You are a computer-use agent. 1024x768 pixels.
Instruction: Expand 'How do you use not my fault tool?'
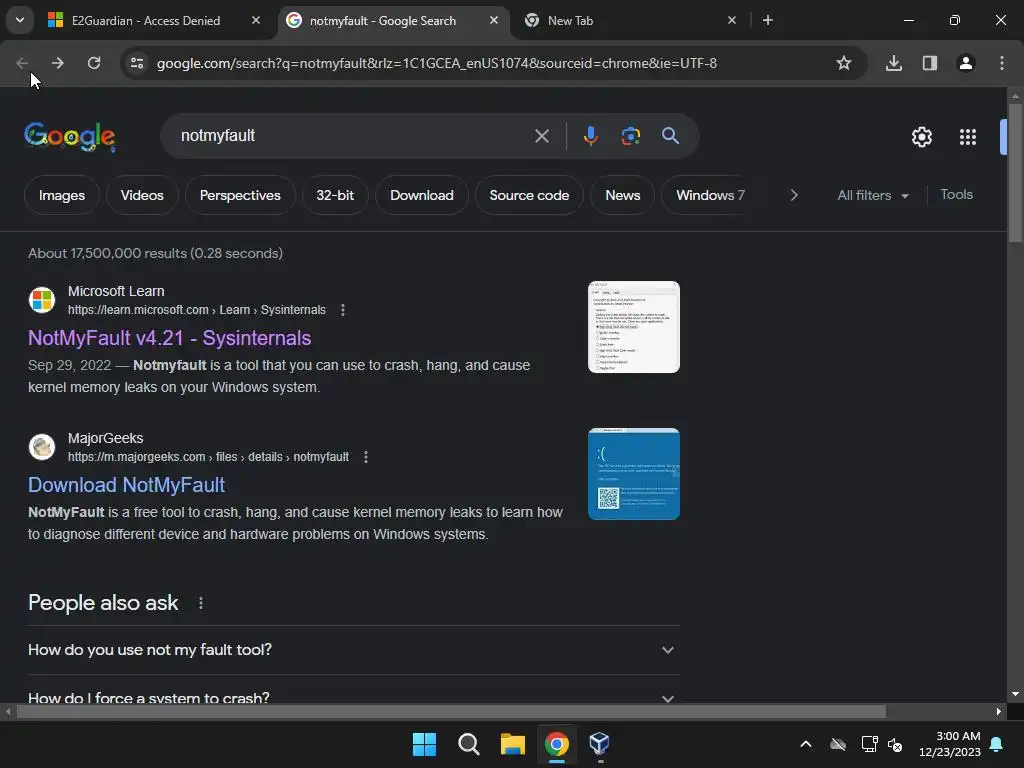pos(353,650)
